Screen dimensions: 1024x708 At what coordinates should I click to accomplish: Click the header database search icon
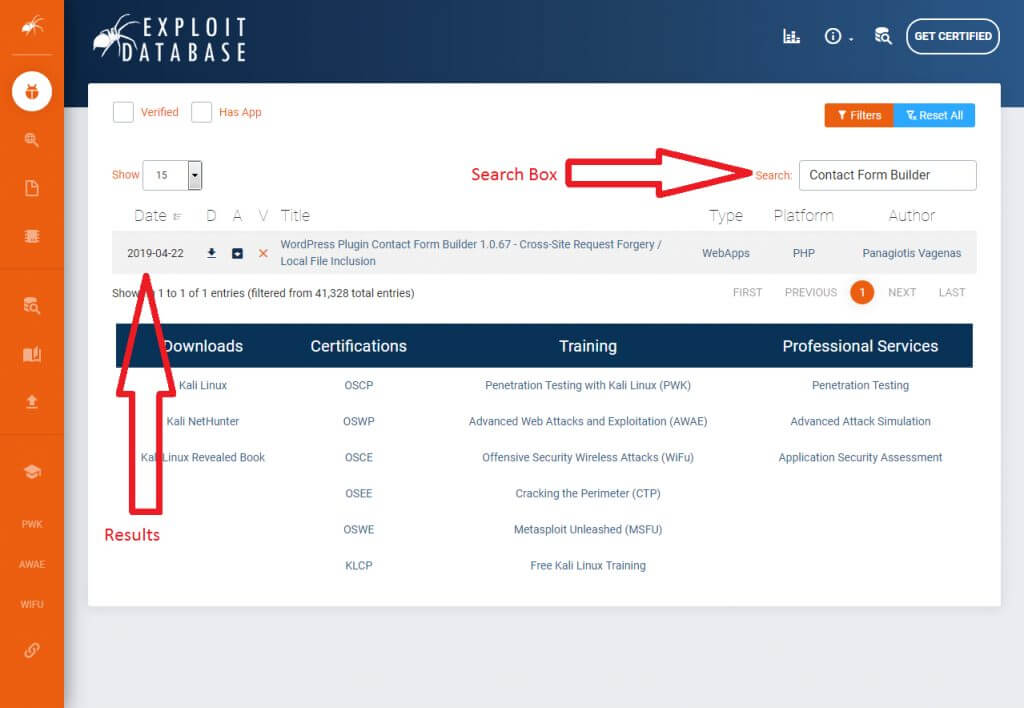[x=883, y=36]
